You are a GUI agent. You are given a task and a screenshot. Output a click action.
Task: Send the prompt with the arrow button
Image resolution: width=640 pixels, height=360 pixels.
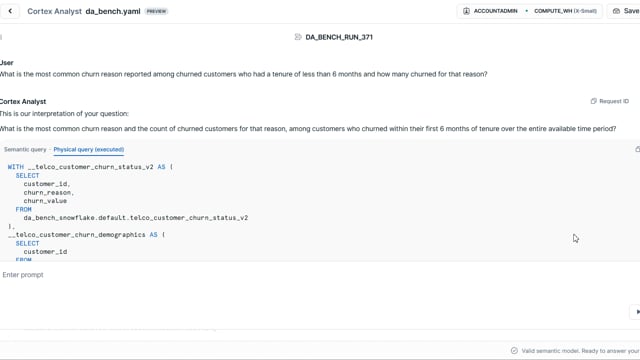coord(637,312)
